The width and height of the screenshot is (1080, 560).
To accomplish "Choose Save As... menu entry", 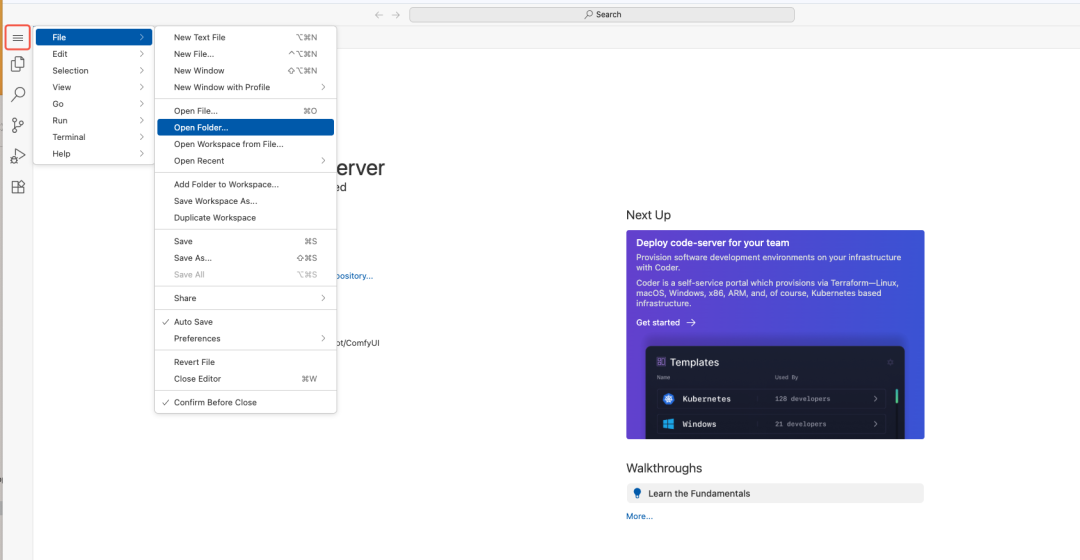I will 245,258.
